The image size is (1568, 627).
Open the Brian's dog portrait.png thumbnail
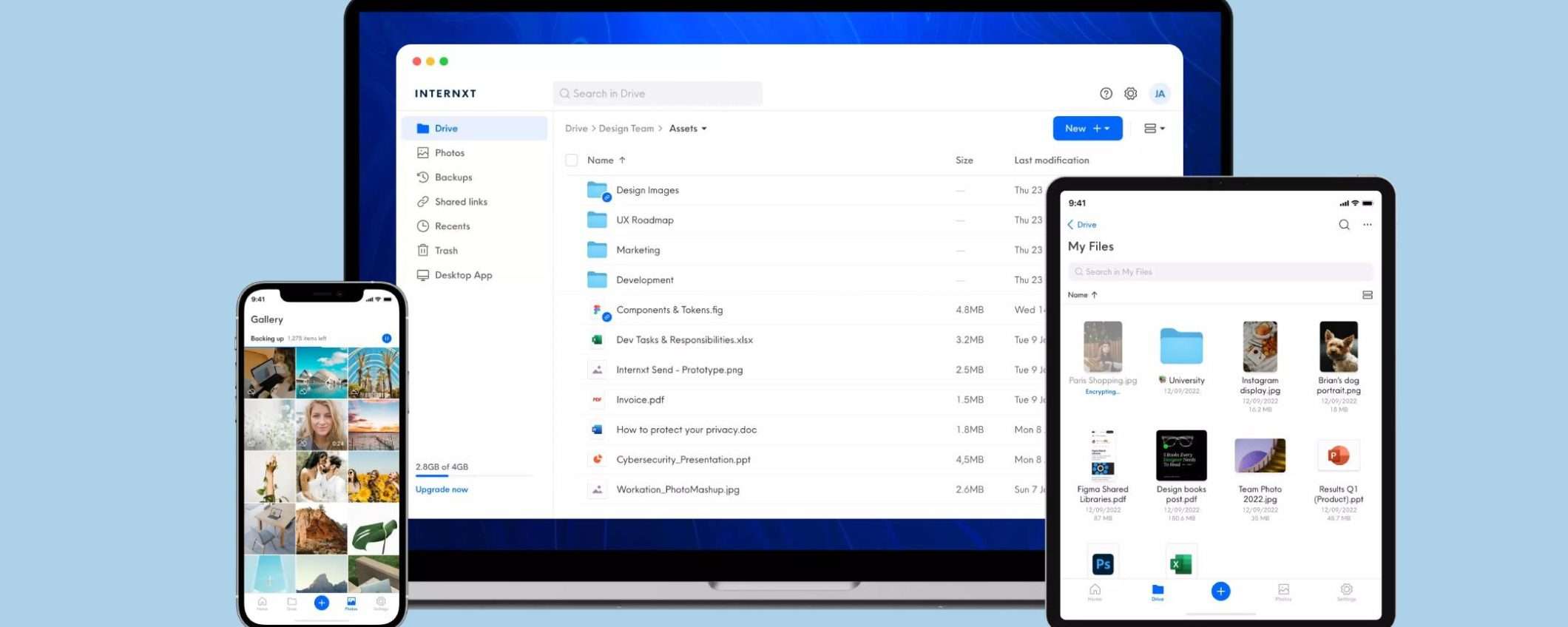click(1339, 347)
